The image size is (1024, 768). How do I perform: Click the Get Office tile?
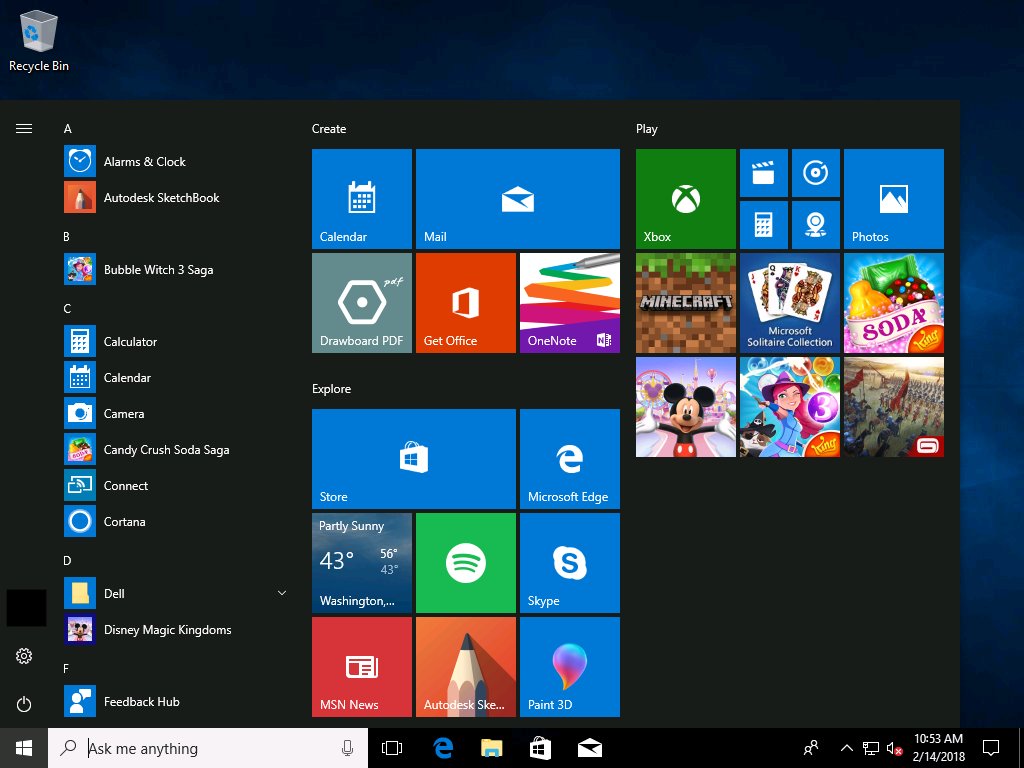(x=466, y=303)
